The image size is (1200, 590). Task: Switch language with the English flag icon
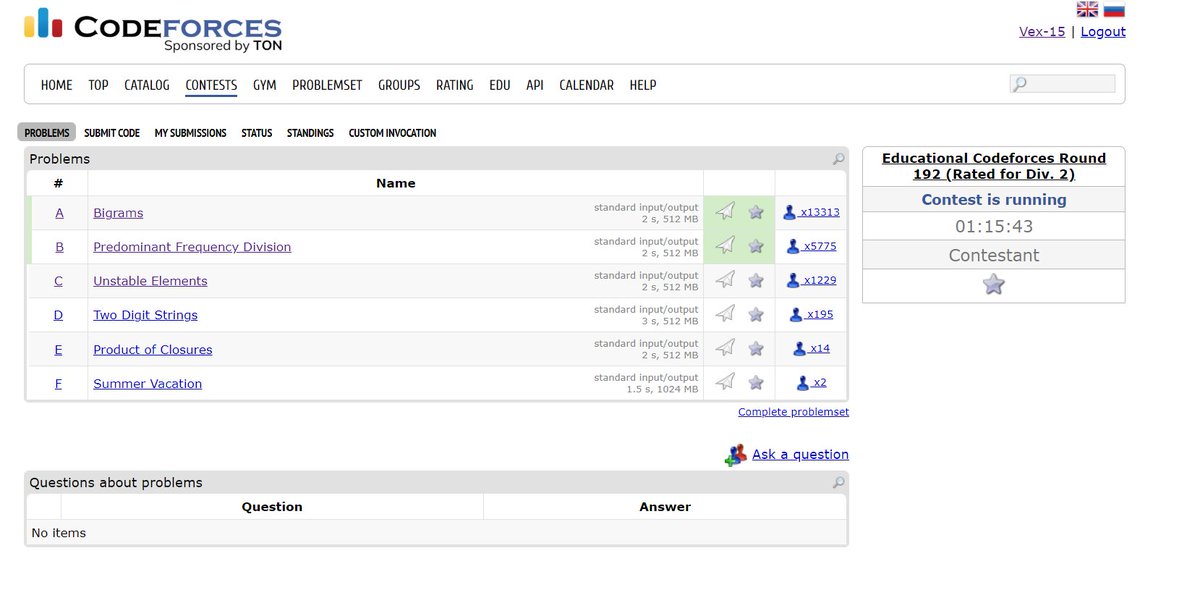click(1087, 9)
